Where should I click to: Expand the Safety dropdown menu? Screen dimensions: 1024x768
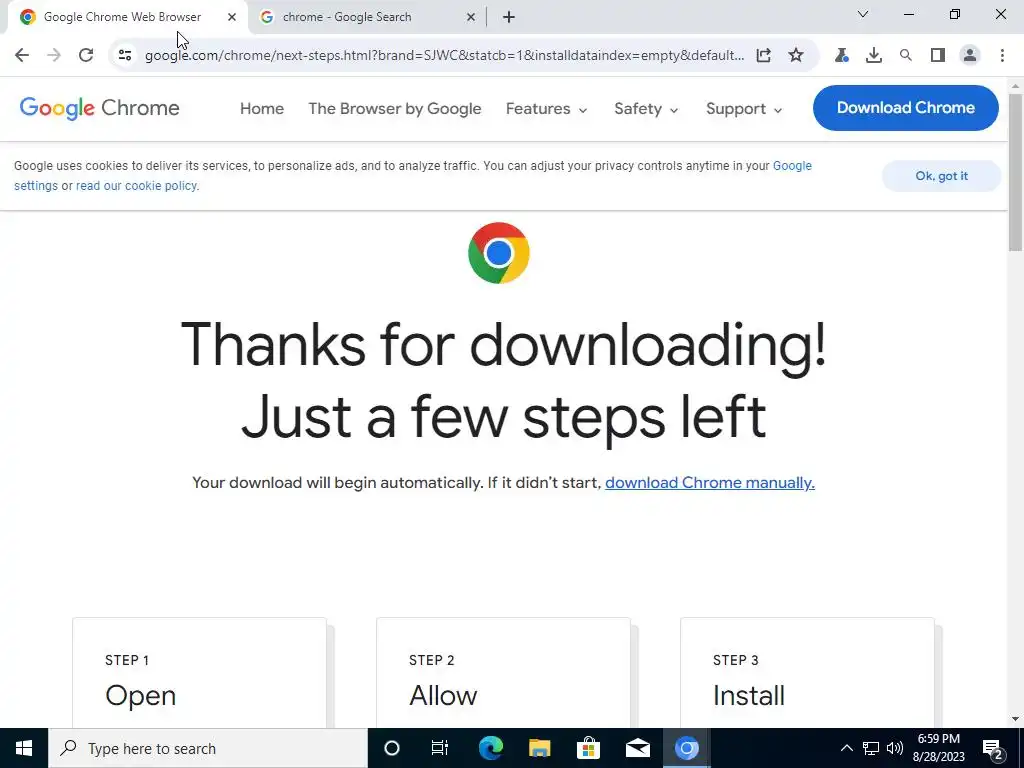[x=646, y=108]
